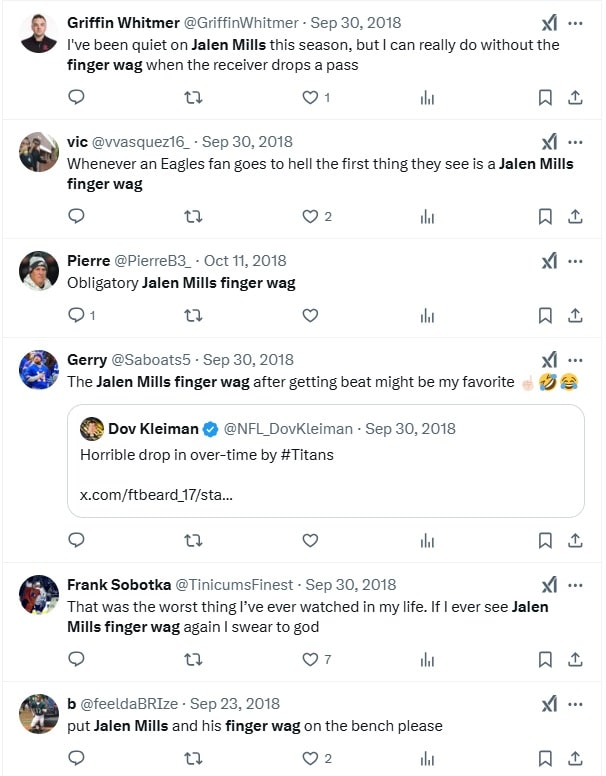Click vic's profile picture

[39, 152]
